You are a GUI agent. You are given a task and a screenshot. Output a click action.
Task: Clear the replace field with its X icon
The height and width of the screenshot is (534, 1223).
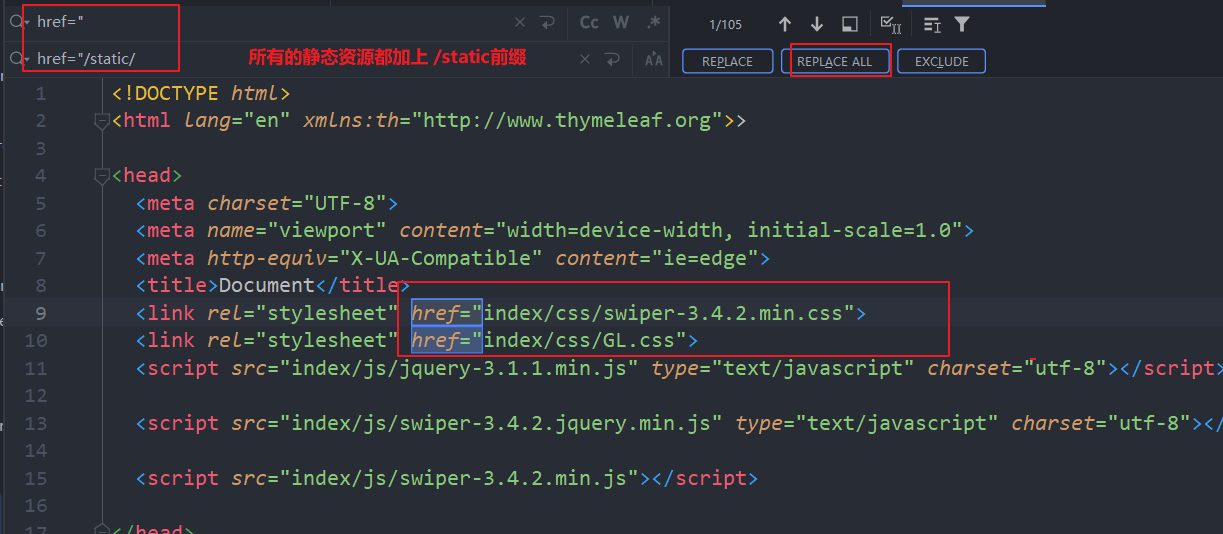tap(586, 59)
